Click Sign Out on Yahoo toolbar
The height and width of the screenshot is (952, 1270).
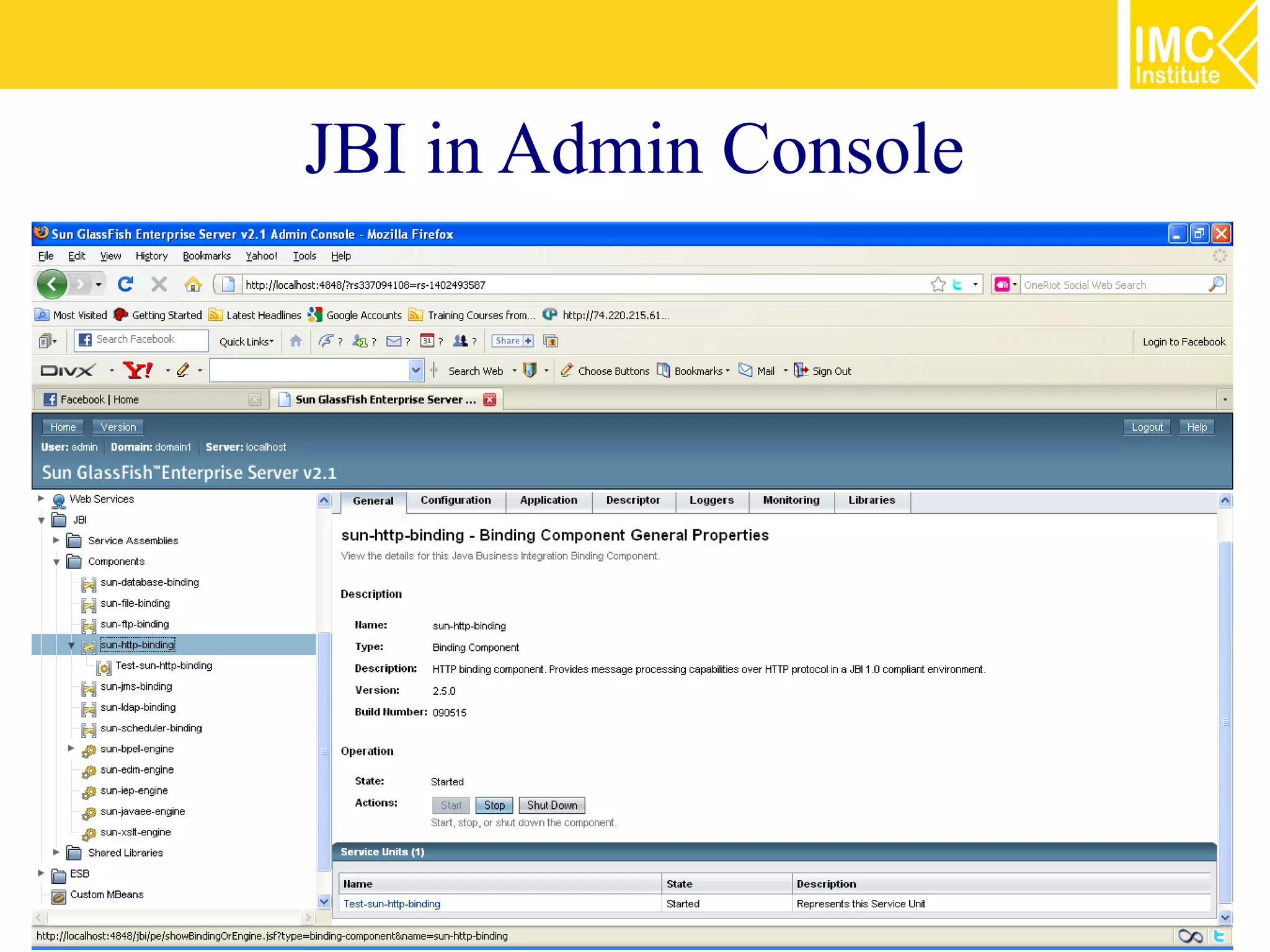coord(823,371)
